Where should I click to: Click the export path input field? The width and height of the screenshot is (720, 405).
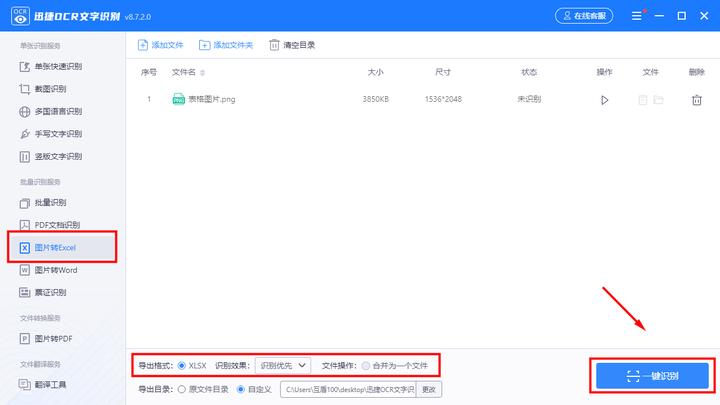click(348, 389)
